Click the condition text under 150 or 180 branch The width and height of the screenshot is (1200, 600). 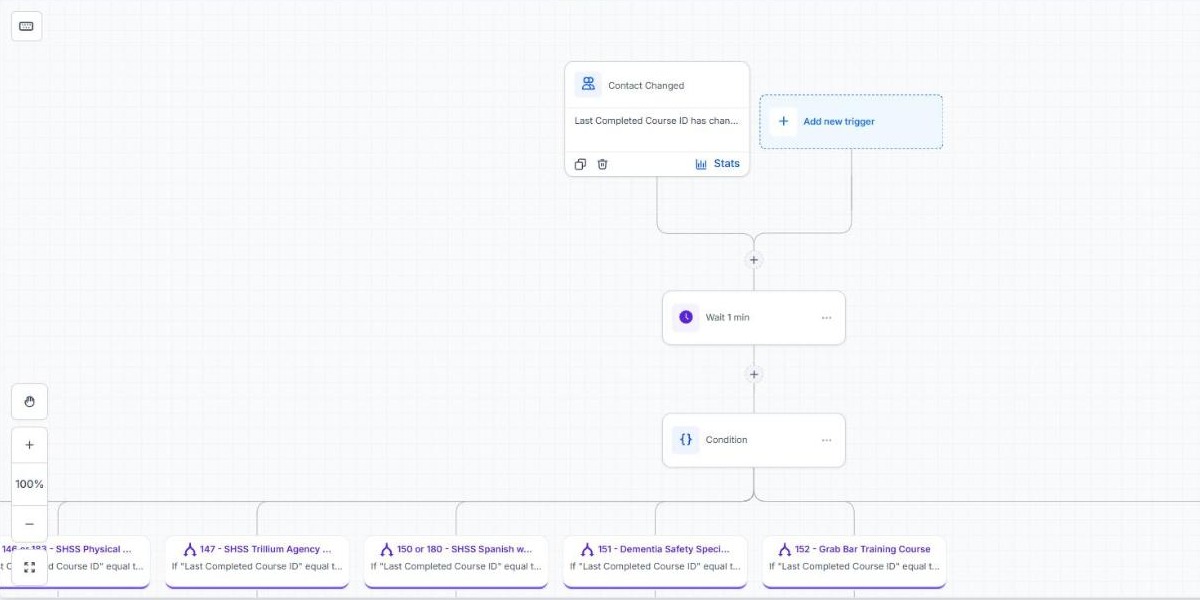tap(456, 566)
